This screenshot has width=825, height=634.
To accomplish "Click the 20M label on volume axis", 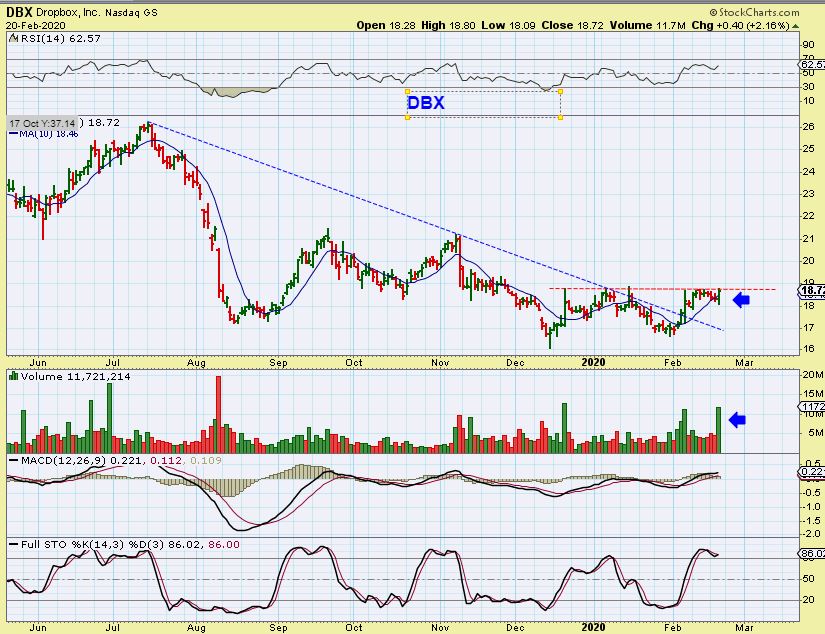I will 812,375.
